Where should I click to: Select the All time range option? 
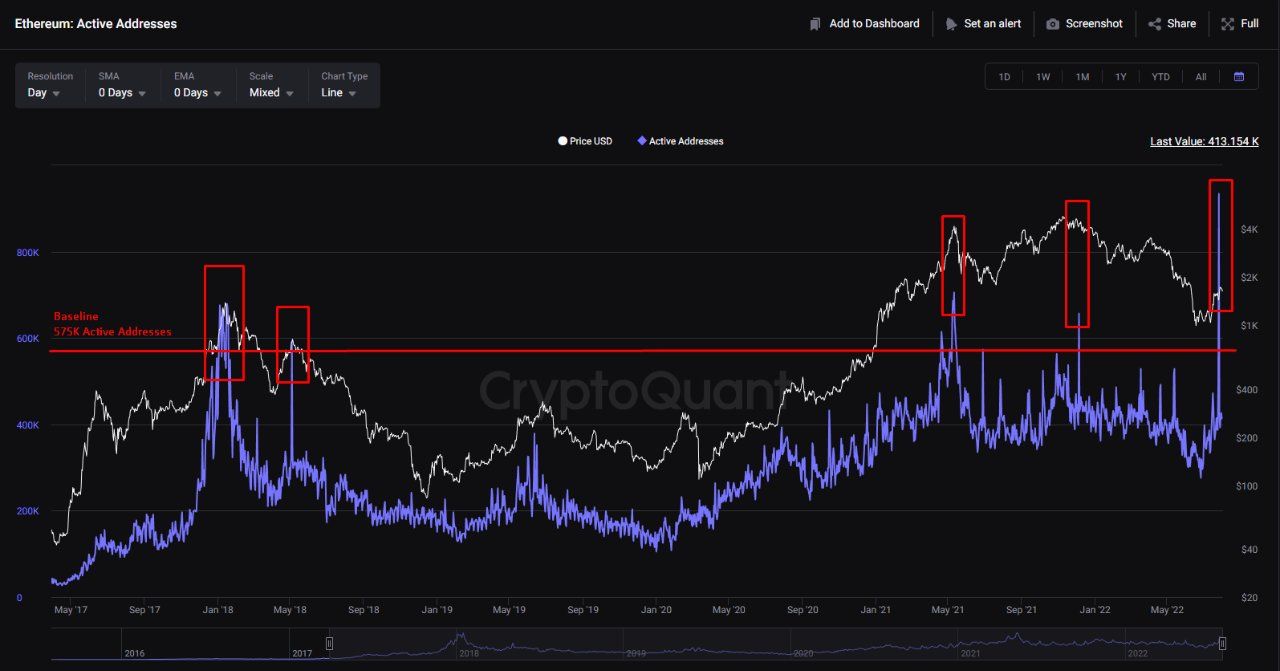[x=1201, y=77]
